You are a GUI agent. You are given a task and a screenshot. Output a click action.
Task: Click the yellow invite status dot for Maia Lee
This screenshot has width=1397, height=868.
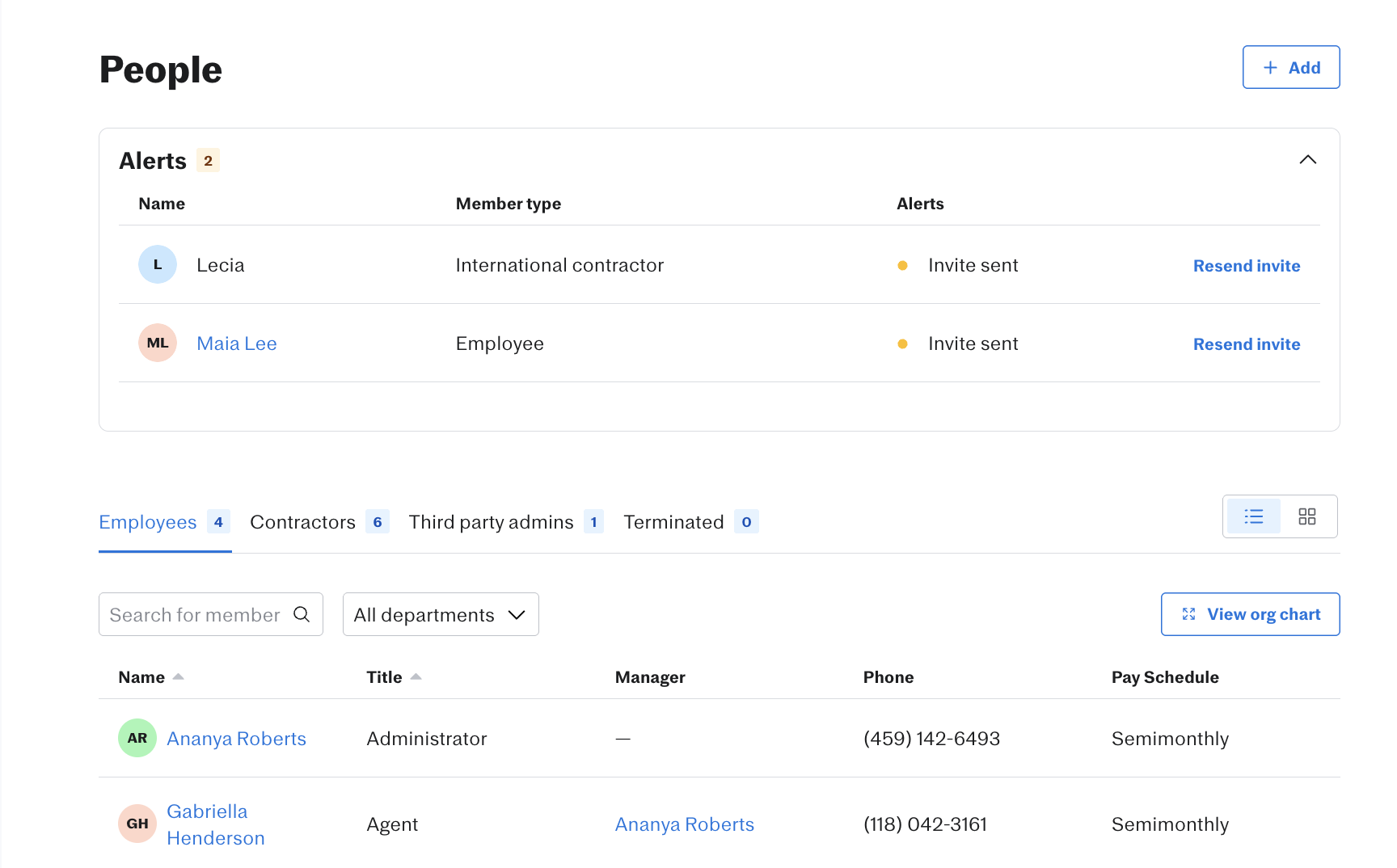tap(901, 343)
